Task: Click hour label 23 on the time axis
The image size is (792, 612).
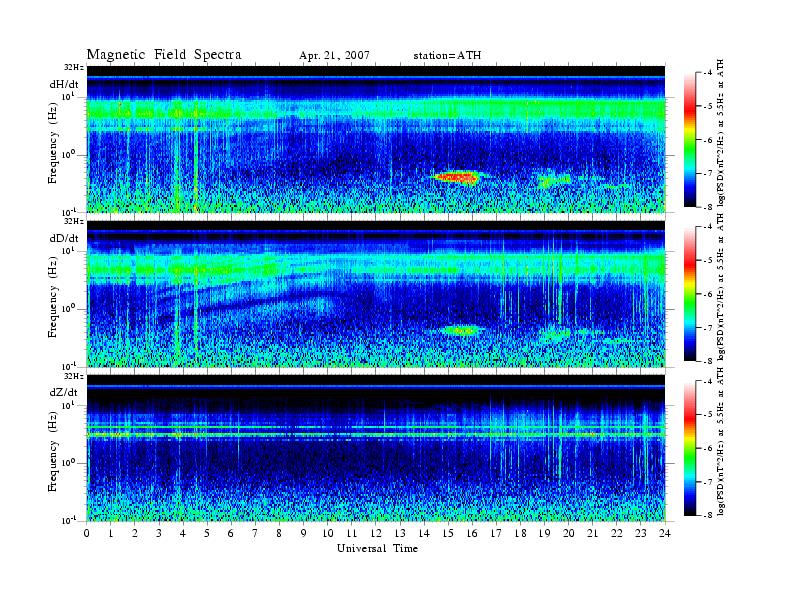Action: point(641,533)
